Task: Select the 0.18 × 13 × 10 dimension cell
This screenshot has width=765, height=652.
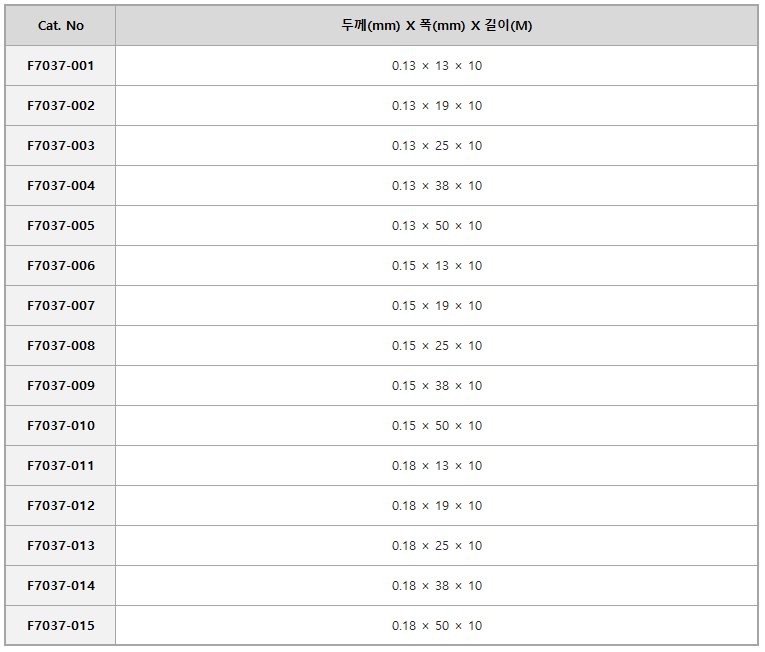Action: tap(437, 466)
